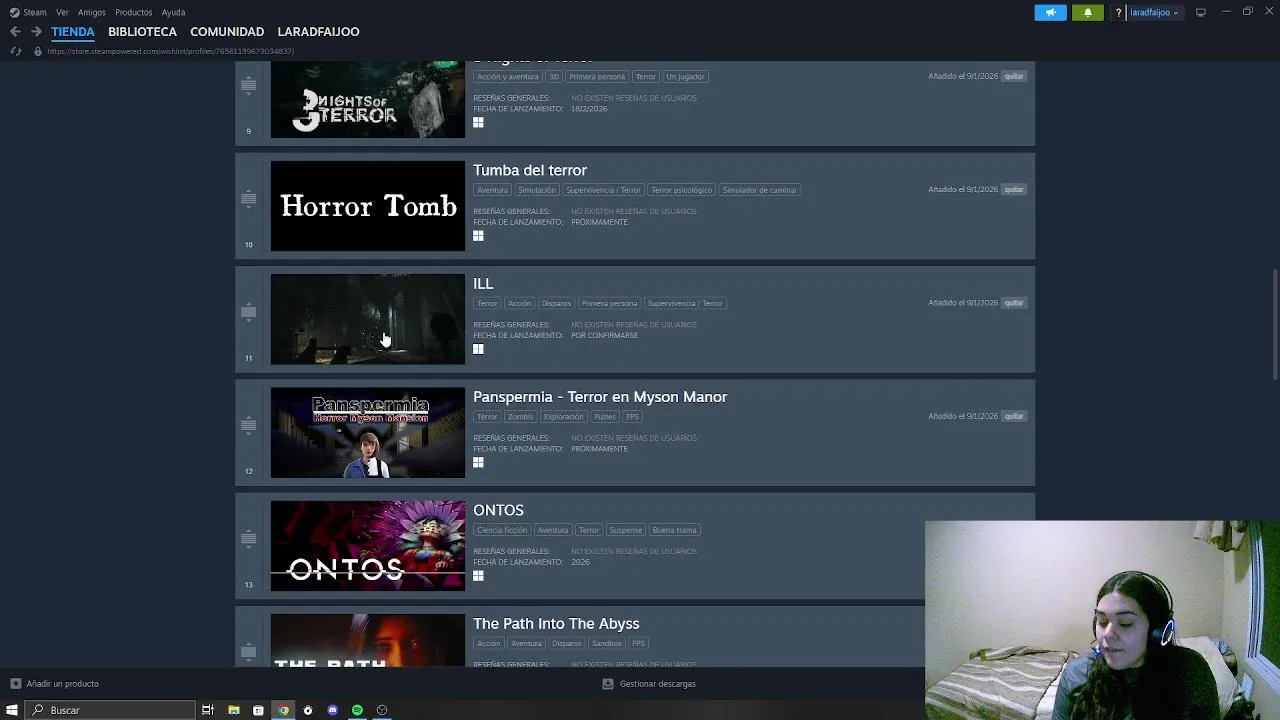Select the Zombis tag on Panspermia
Screen dimensions: 1280x720
520,417
